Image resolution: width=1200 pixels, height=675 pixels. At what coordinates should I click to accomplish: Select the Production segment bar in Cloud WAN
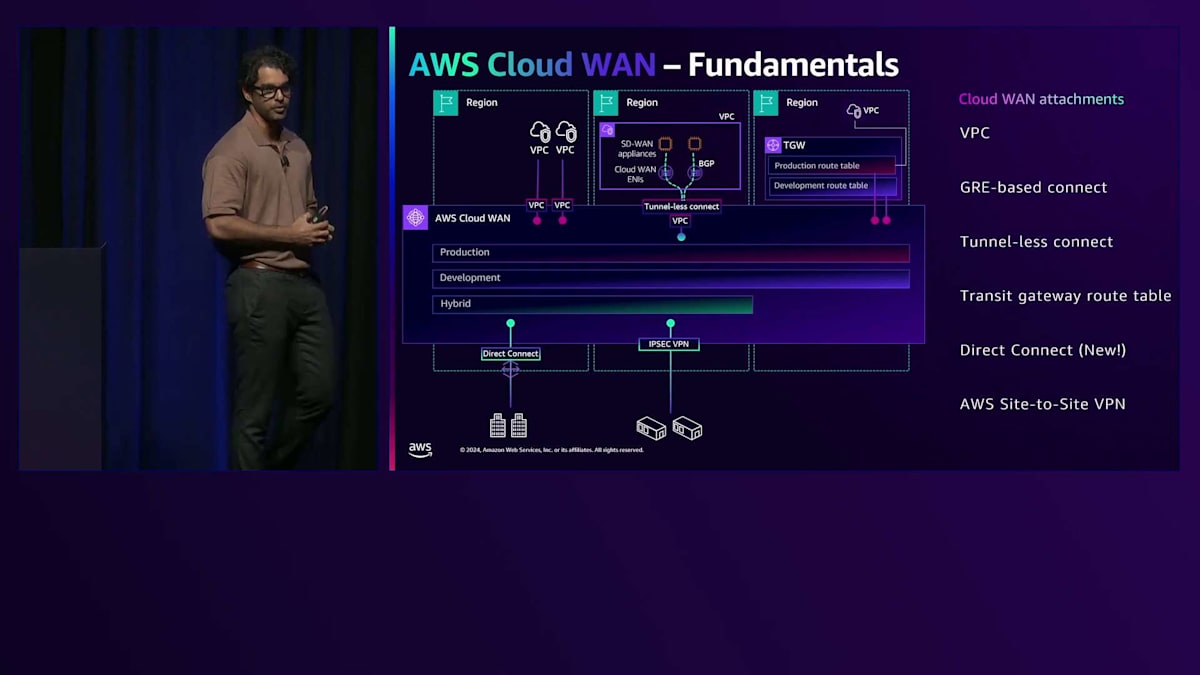671,253
